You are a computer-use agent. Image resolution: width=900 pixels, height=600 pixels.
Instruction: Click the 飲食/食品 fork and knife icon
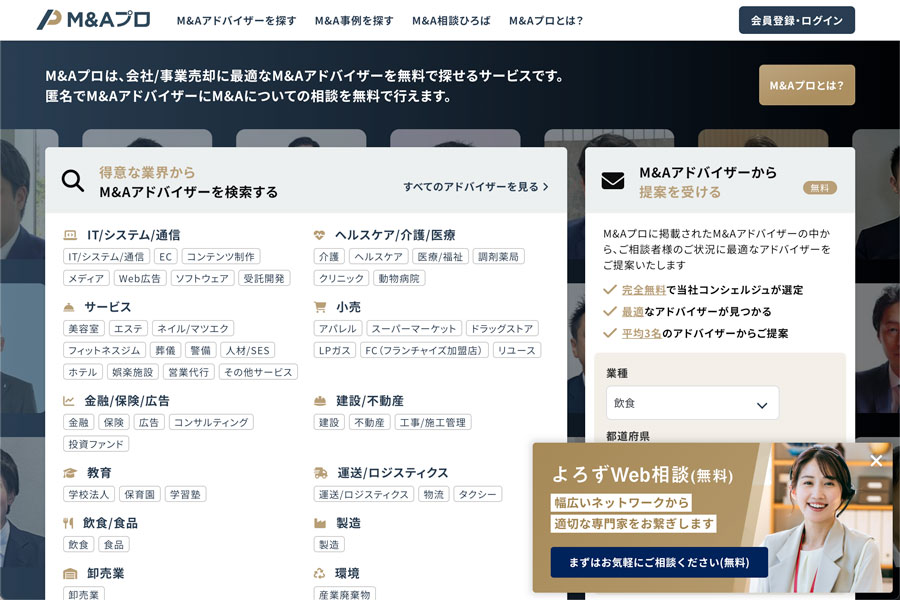click(x=68, y=523)
